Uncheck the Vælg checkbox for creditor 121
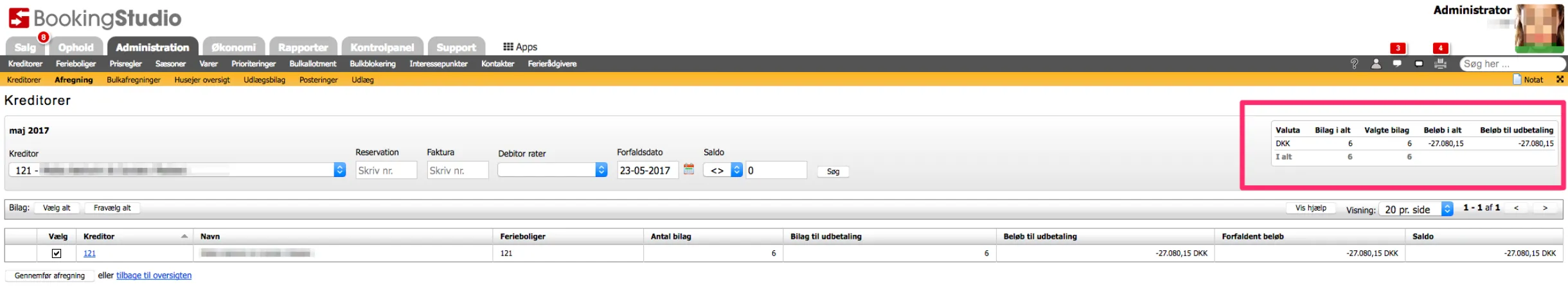Viewport: 1568px width, 296px height. [x=57, y=254]
